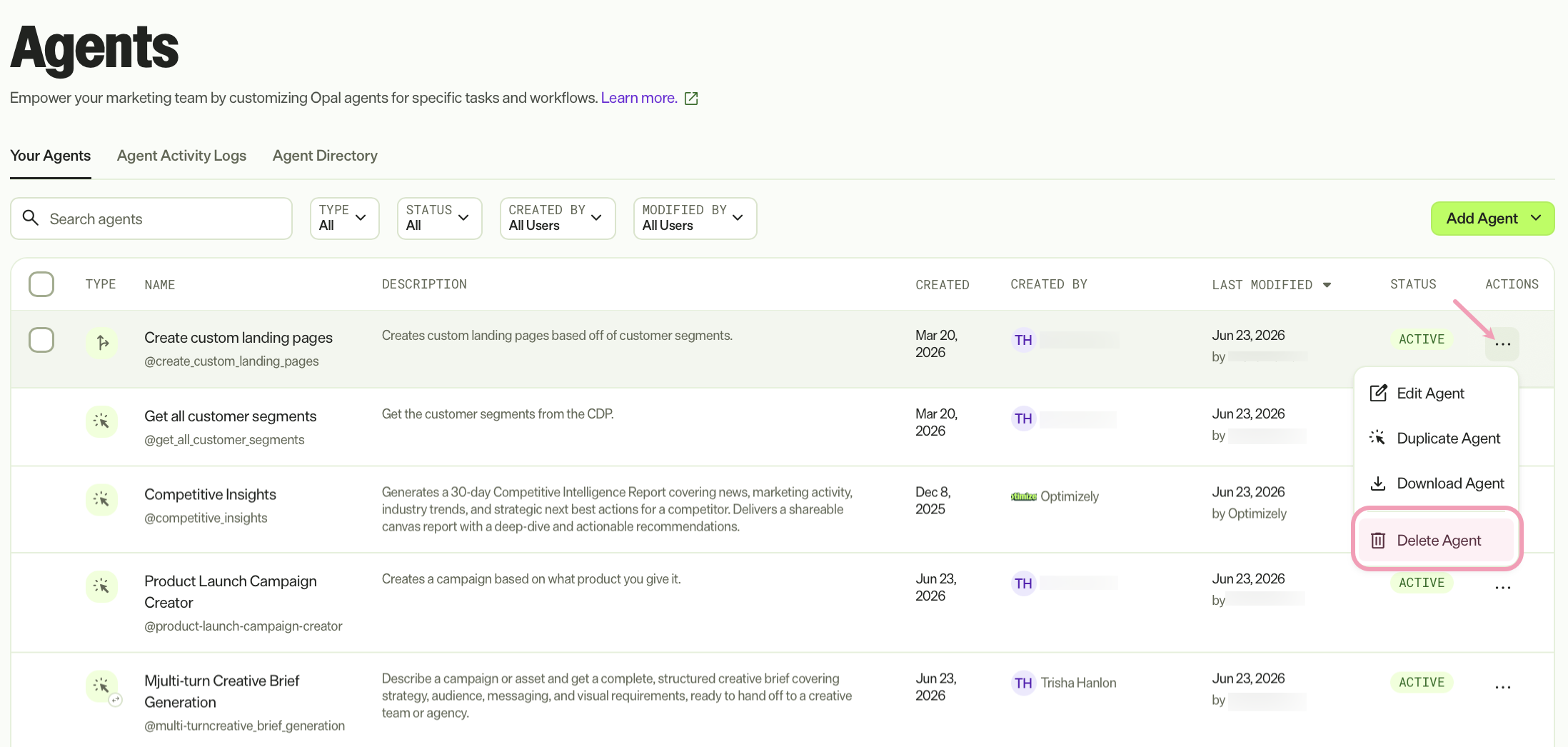Toggle the select-all agents checkbox

coord(41,284)
